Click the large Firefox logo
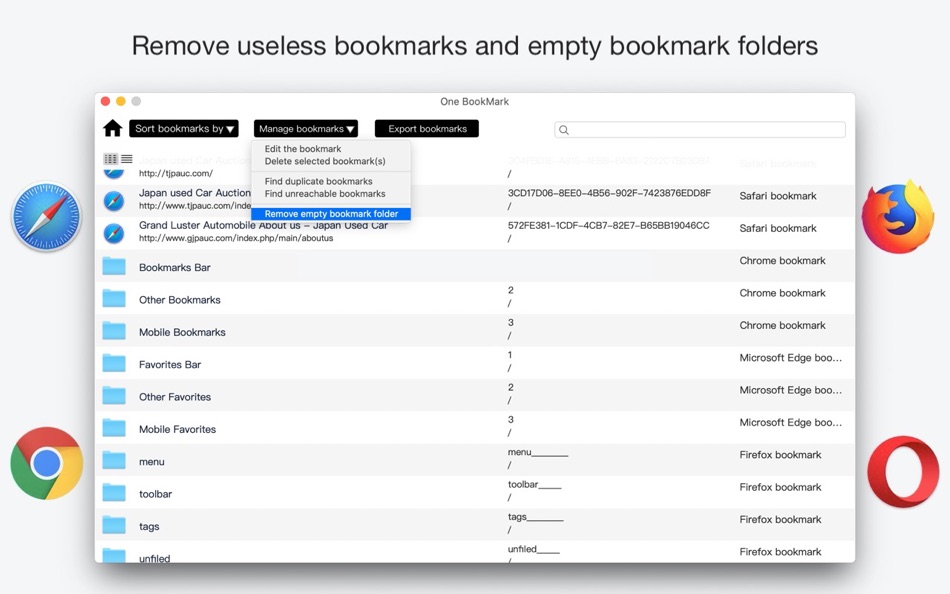Viewport: 950px width, 594px height. pyautogui.click(x=898, y=216)
